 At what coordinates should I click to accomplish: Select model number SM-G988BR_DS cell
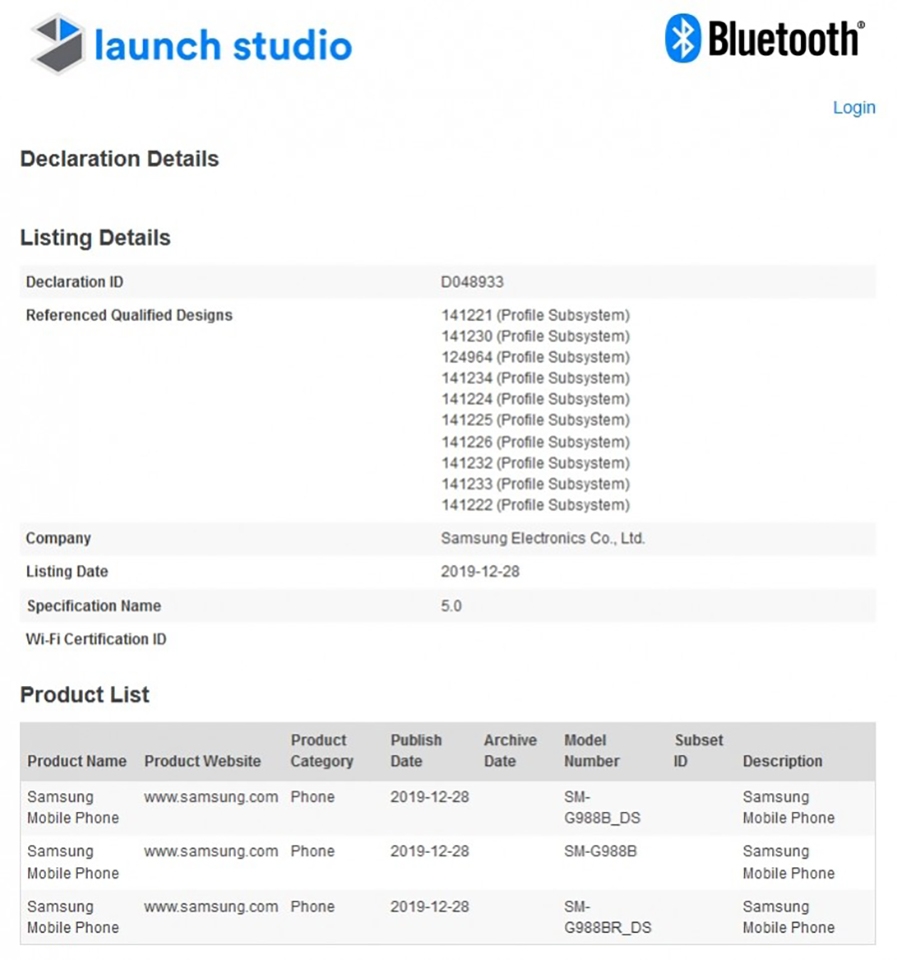(x=607, y=917)
